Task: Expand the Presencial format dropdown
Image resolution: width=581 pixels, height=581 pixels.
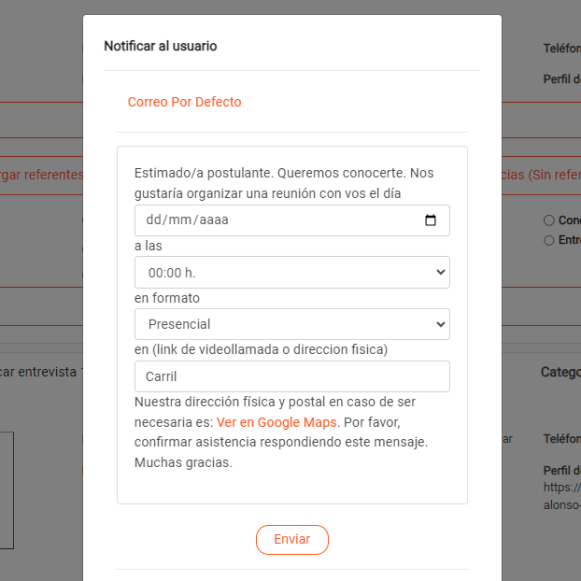Action: [x=292, y=324]
